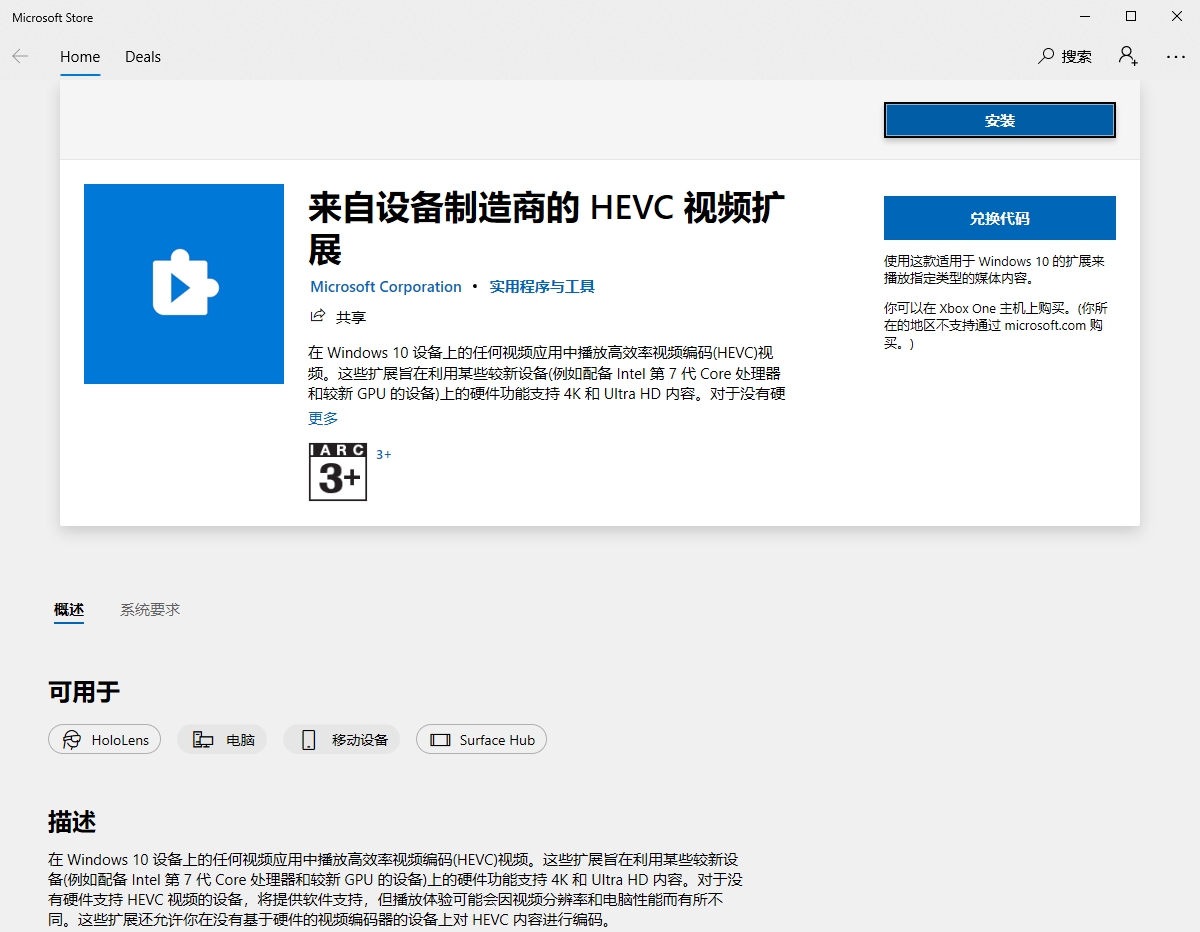Click the share icon beside 共享
This screenshot has height=932, width=1200.
click(318, 316)
